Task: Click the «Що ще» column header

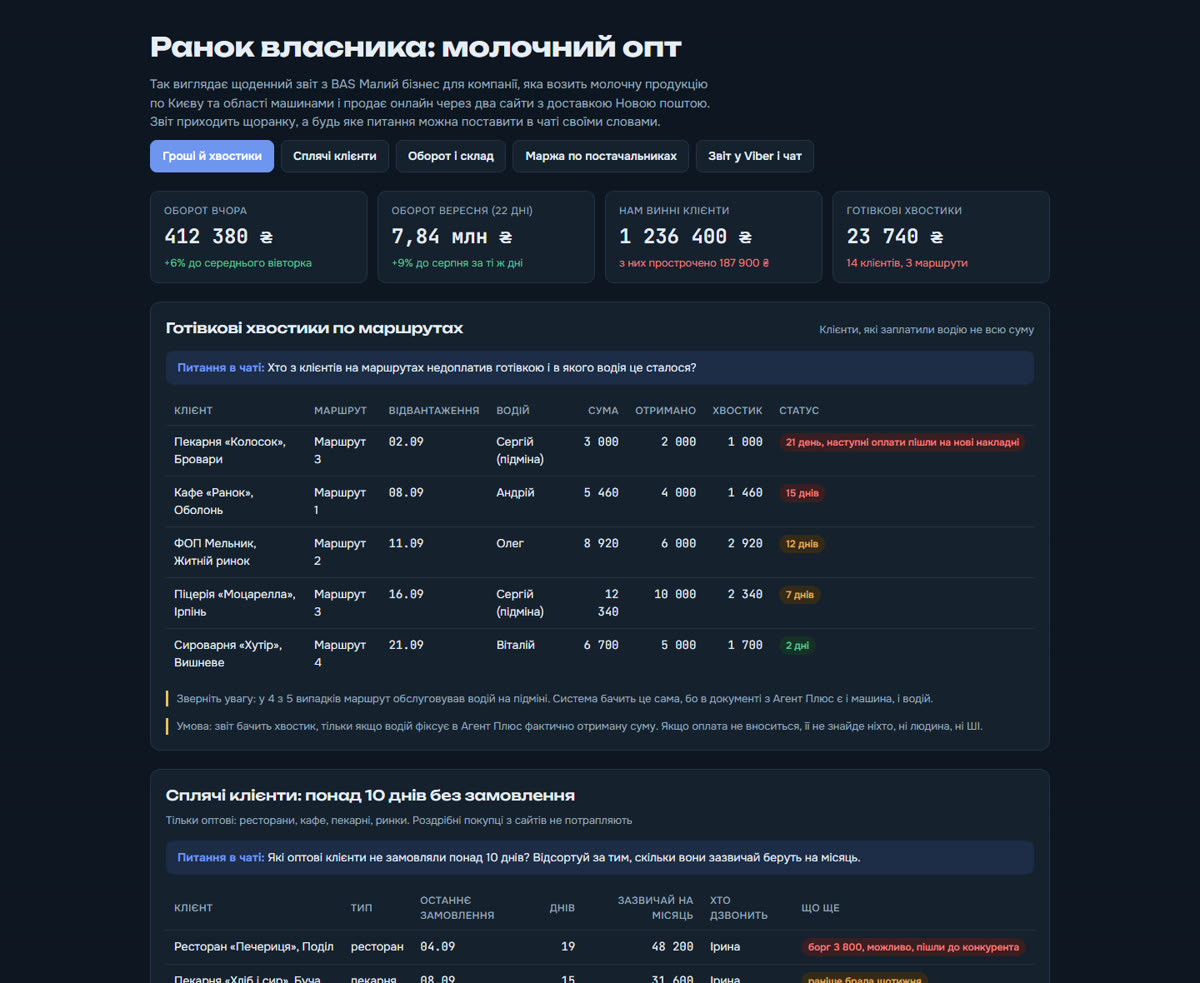Action: (820, 908)
